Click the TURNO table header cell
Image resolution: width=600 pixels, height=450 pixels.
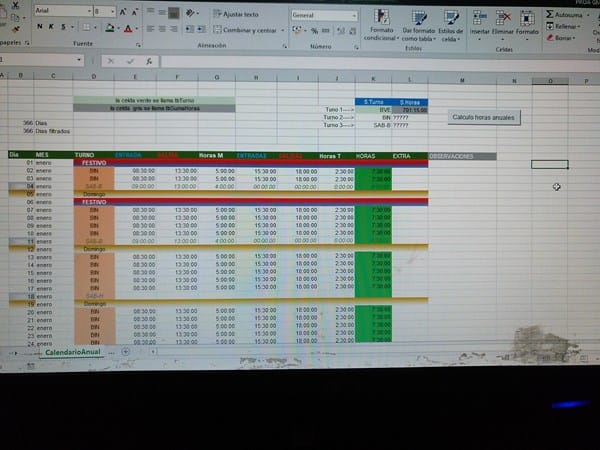(94, 155)
